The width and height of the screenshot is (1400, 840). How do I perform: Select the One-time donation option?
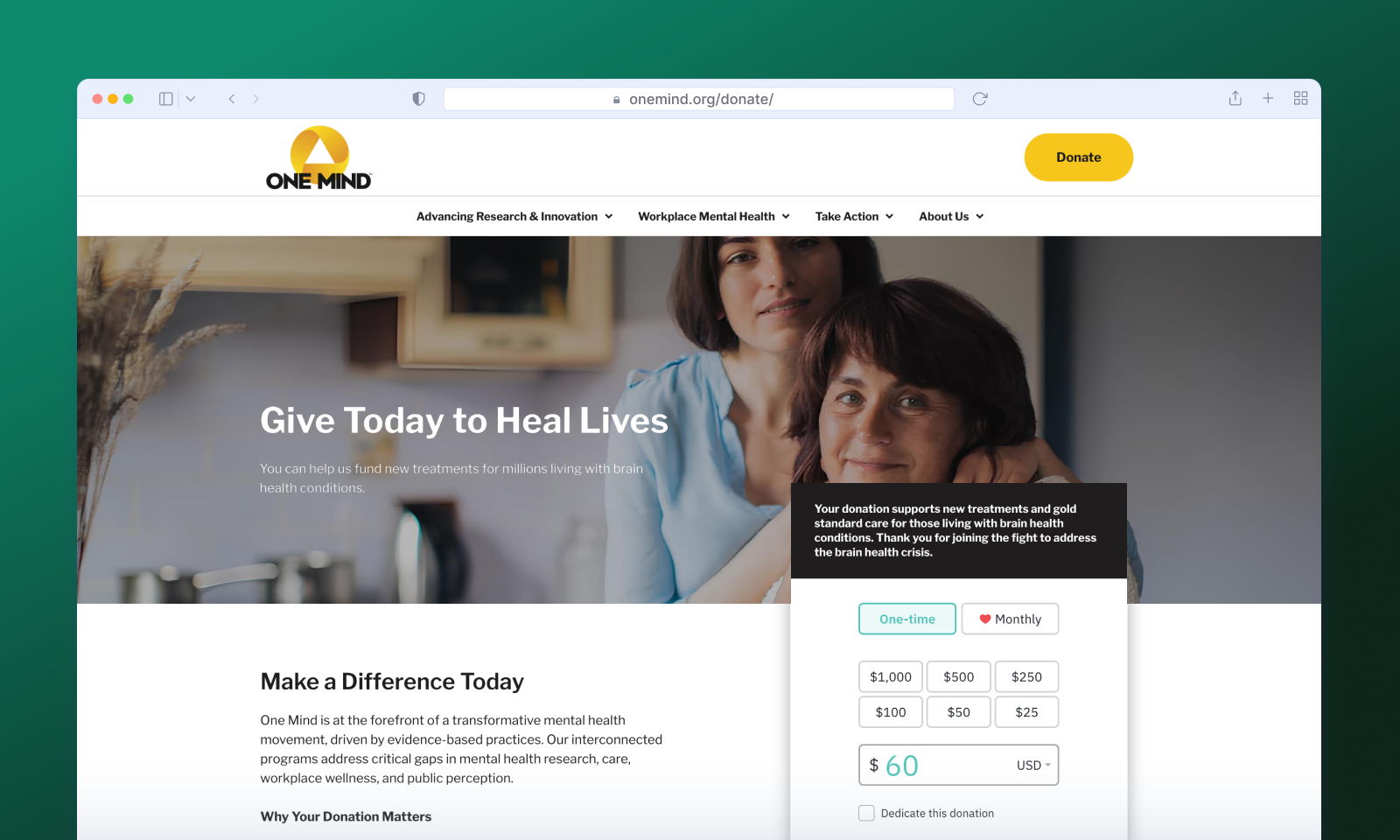907,619
